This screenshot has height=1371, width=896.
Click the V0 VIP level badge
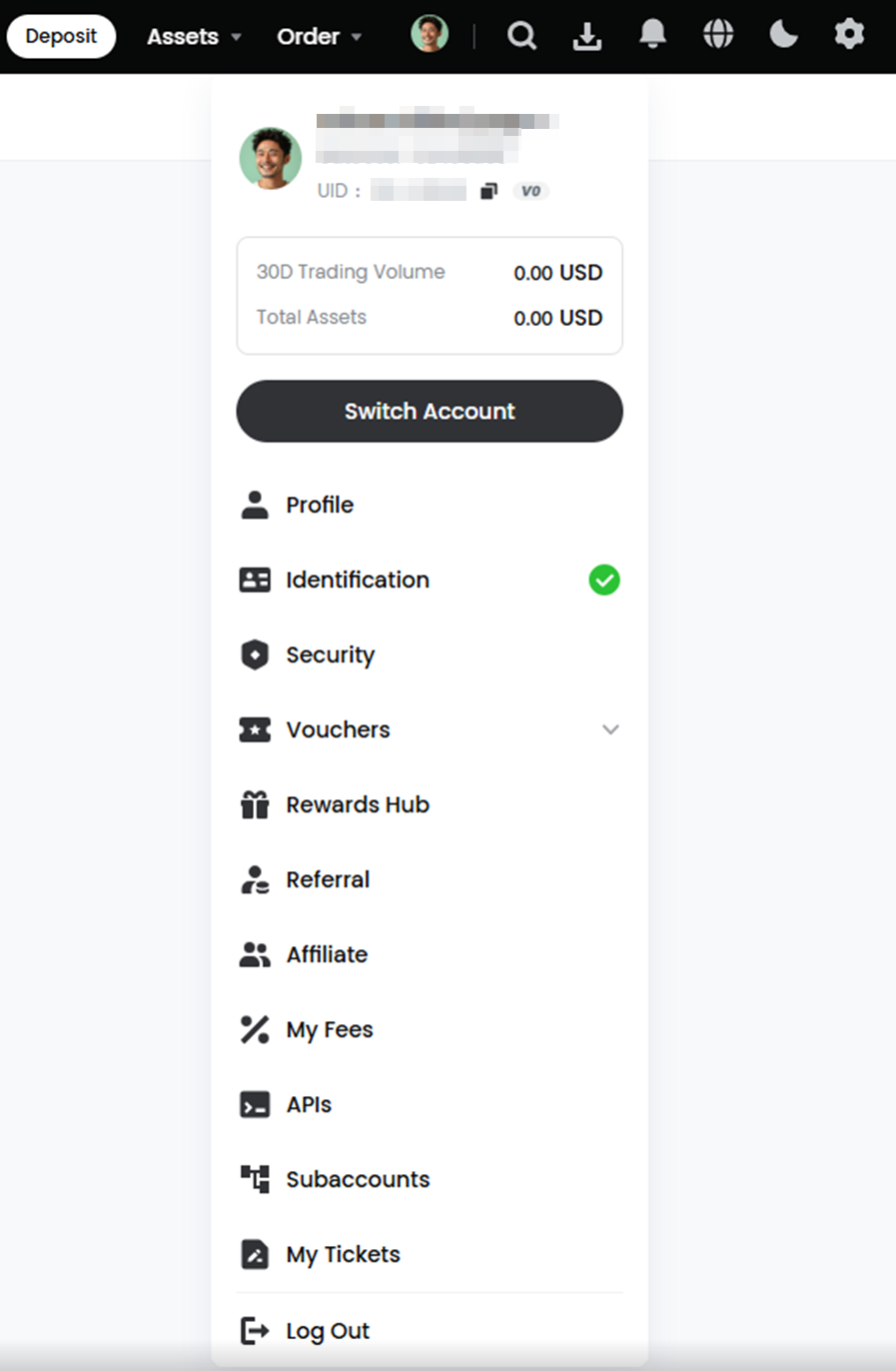530,191
